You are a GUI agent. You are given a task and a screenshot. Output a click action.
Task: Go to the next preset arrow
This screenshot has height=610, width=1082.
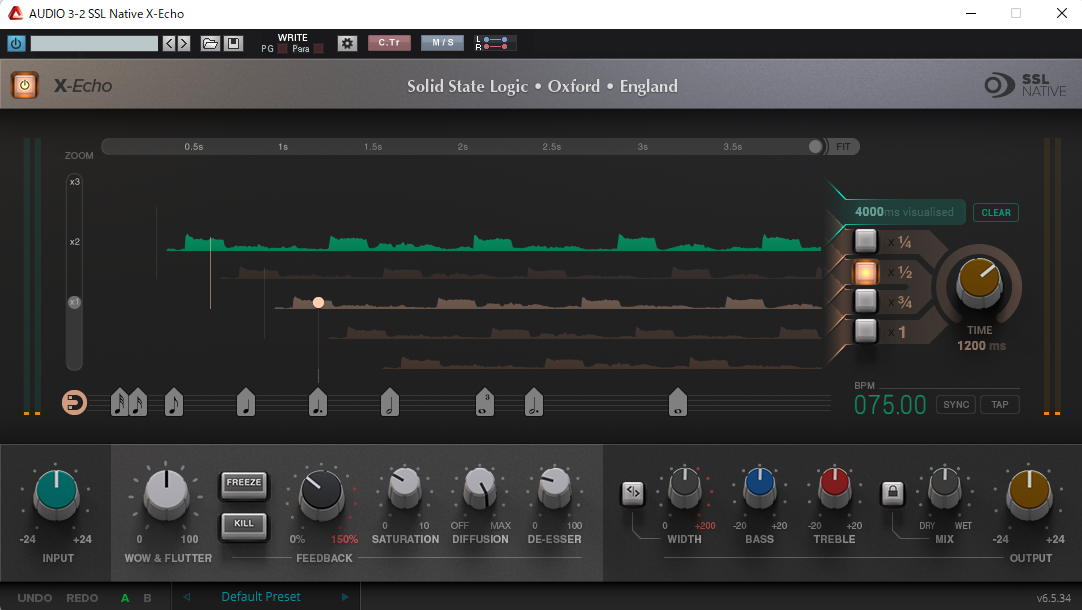tap(345, 597)
